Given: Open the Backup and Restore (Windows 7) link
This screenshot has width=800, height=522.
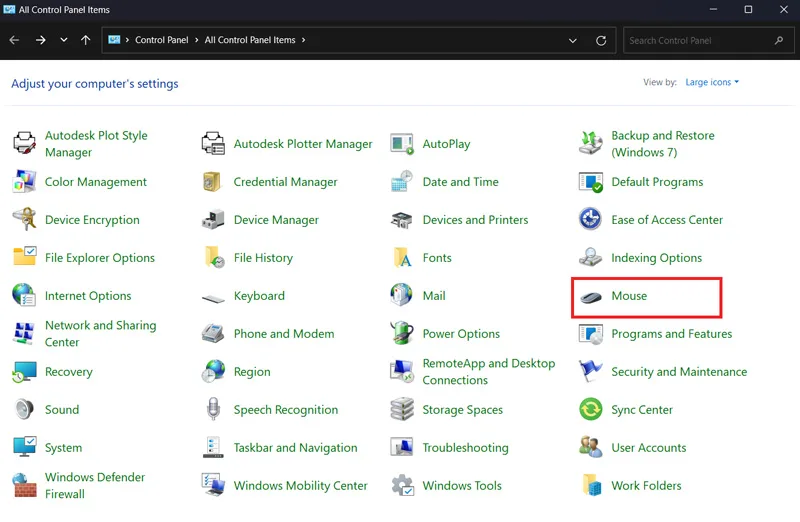Looking at the screenshot, I should [x=663, y=144].
